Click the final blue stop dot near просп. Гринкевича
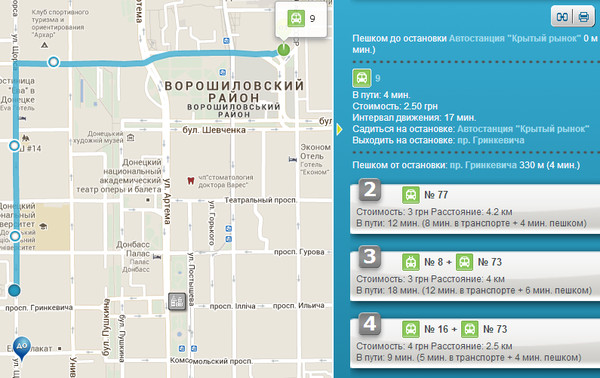Image resolution: width=600 pixels, height=378 pixels. tap(15, 290)
